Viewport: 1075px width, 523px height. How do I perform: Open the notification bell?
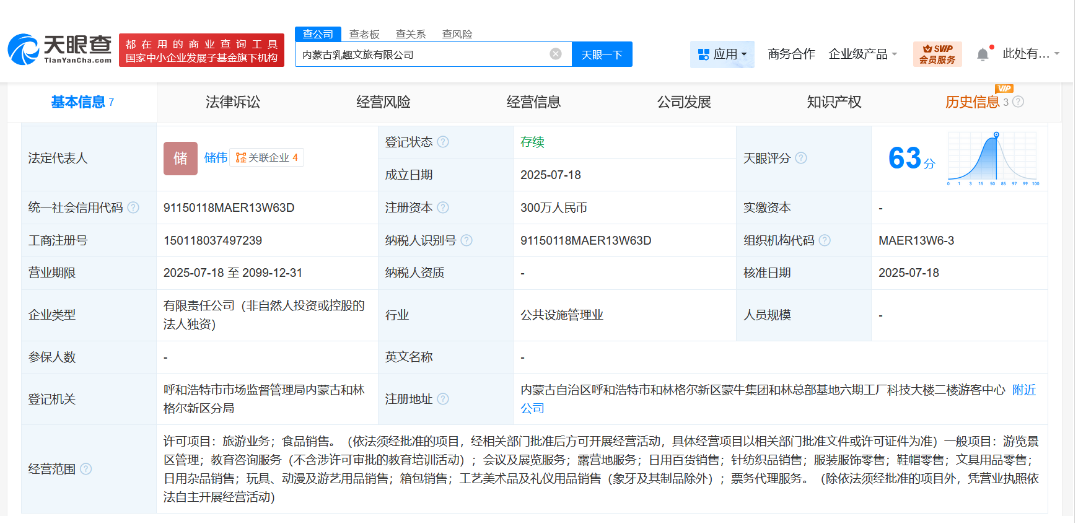(983, 54)
